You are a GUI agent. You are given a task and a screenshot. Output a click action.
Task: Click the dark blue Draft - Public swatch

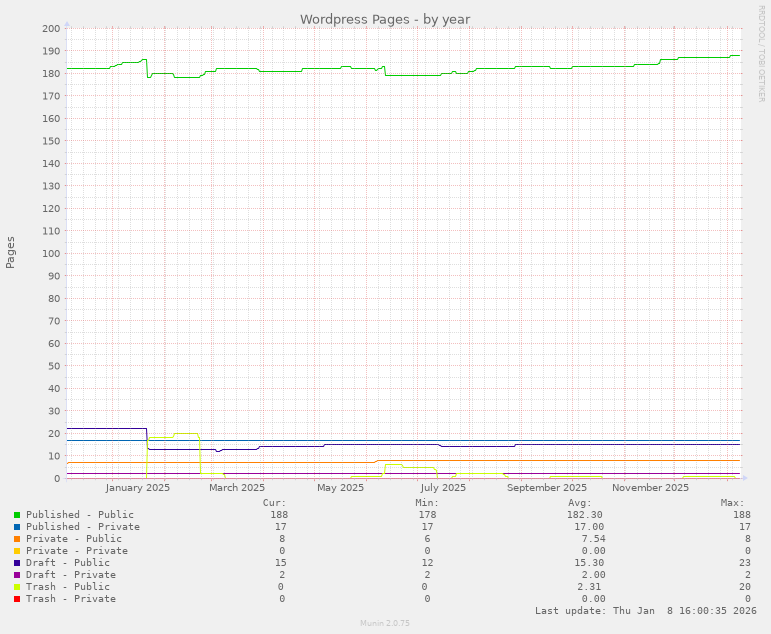(17, 563)
